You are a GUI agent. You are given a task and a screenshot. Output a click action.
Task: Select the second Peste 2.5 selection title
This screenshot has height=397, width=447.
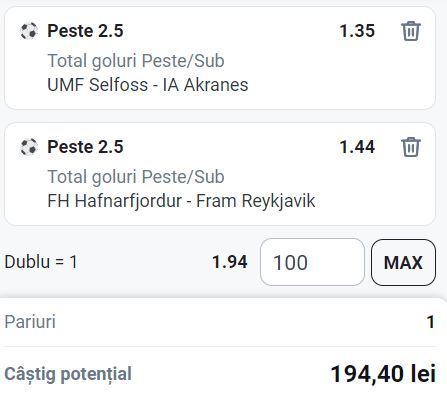[x=85, y=147]
